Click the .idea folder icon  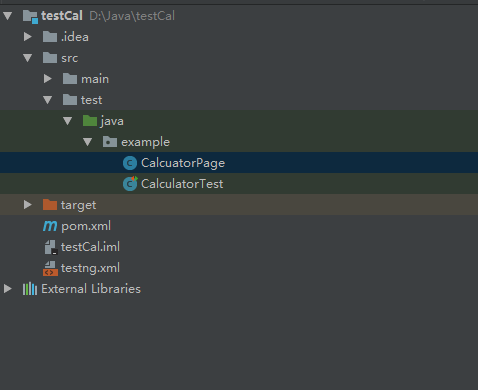click(50, 37)
